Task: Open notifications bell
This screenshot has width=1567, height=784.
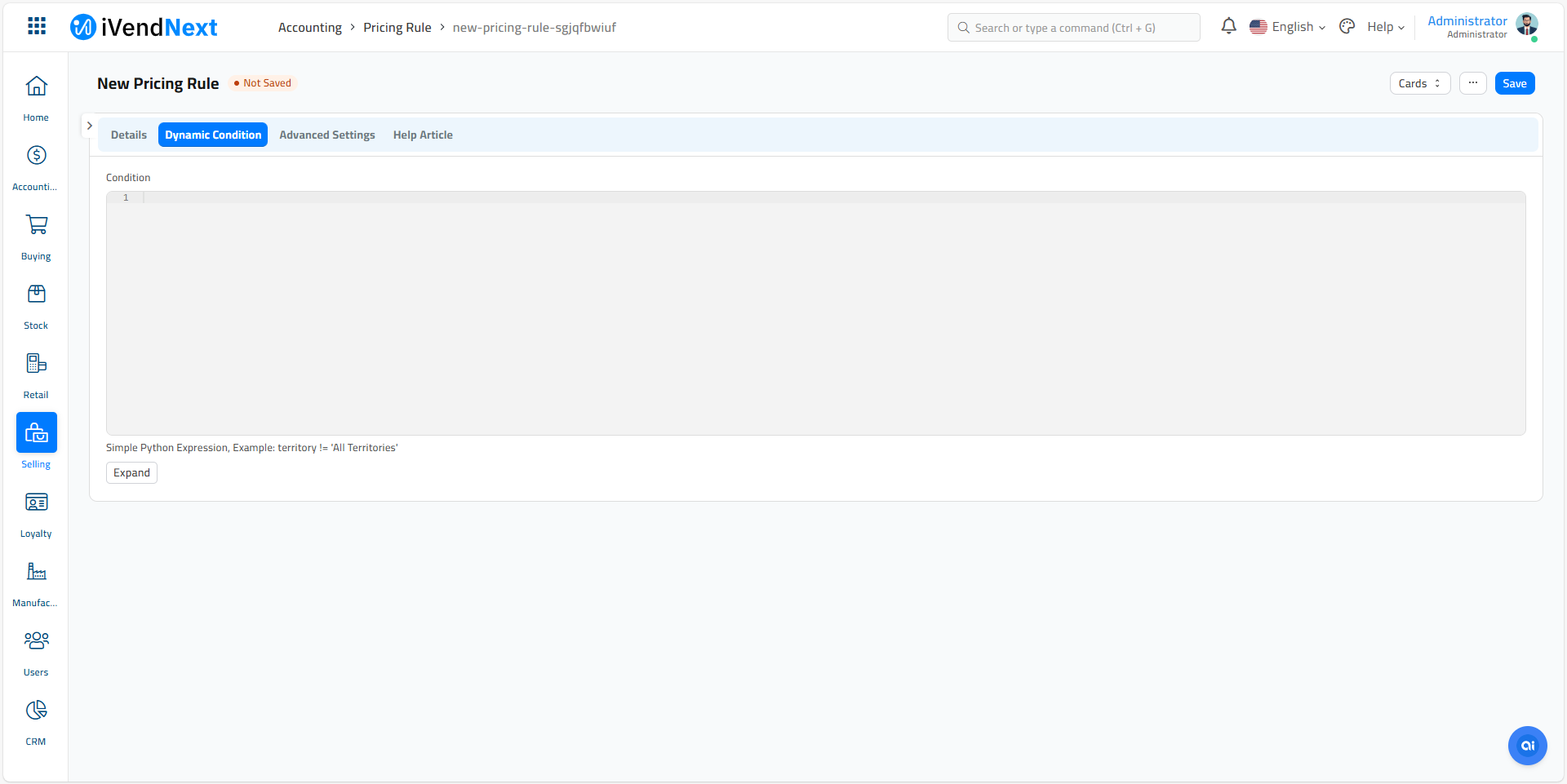Action: point(1228,27)
